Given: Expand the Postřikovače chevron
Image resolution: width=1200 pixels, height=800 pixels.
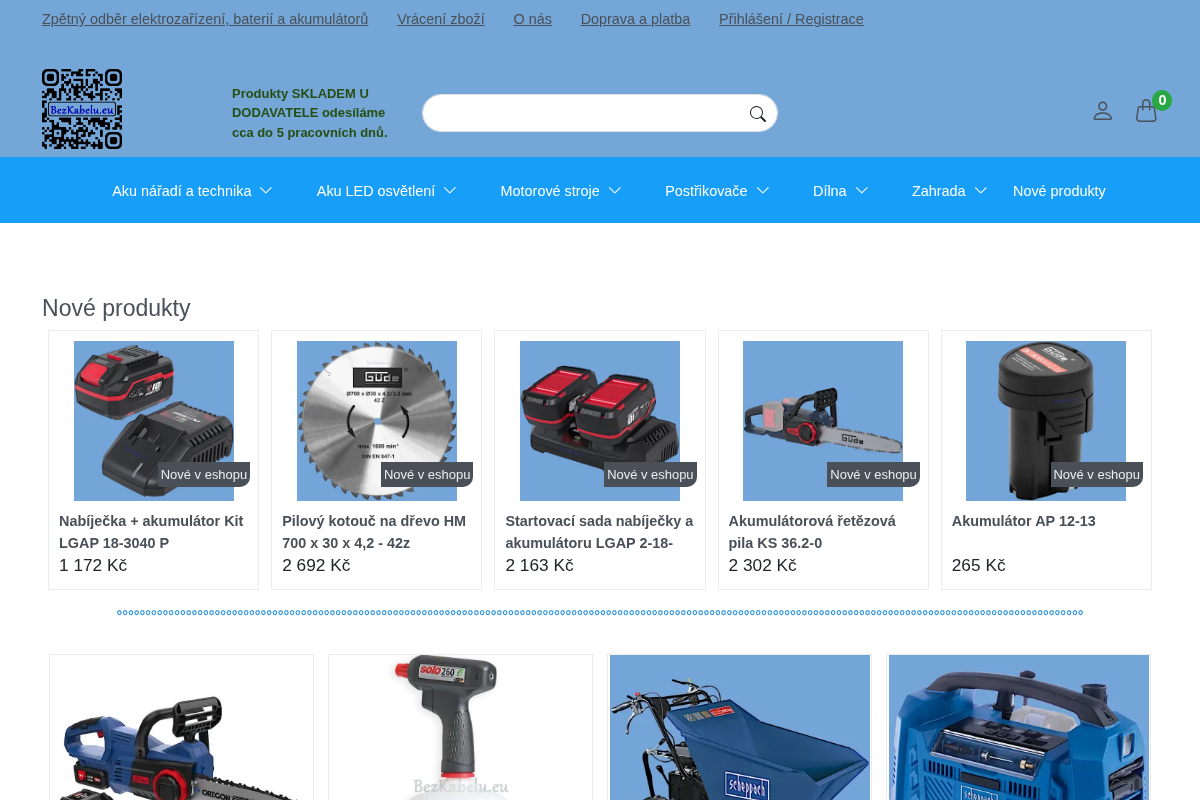Looking at the screenshot, I should click(x=763, y=191).
